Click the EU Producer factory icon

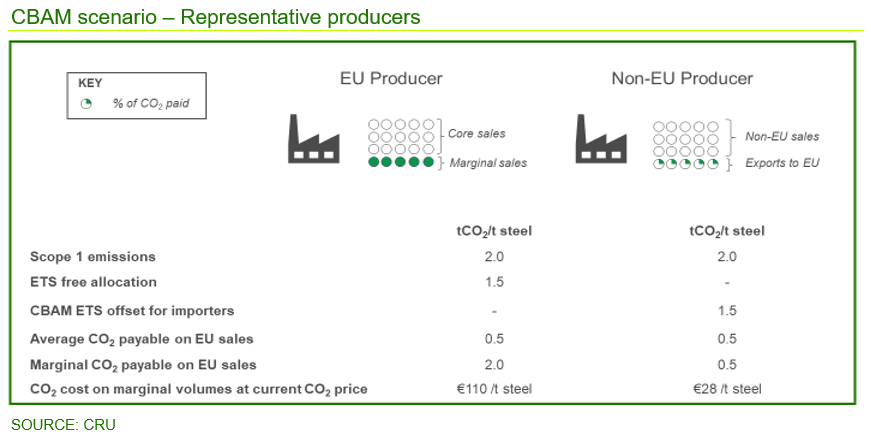pyautogui.click(x=312, y=139)
